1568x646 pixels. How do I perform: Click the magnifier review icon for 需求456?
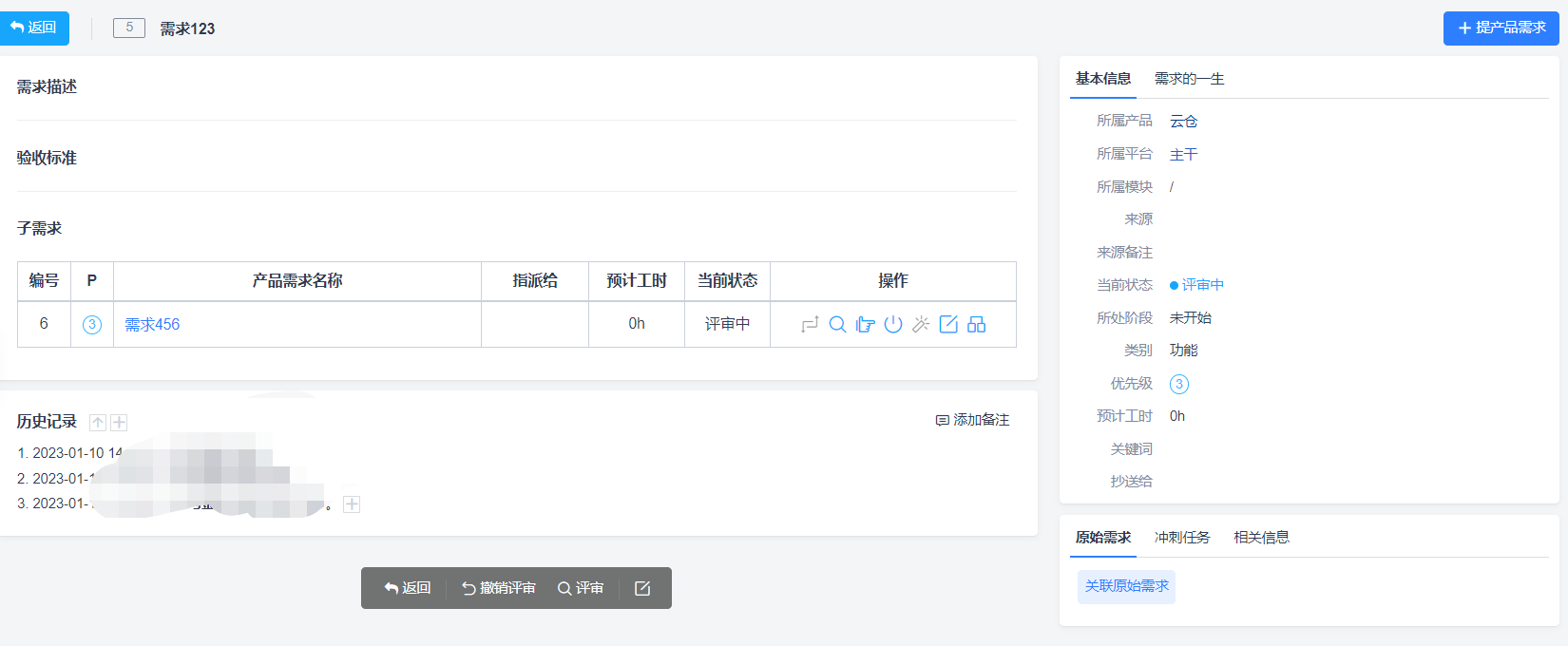click(x=837, y=325)
